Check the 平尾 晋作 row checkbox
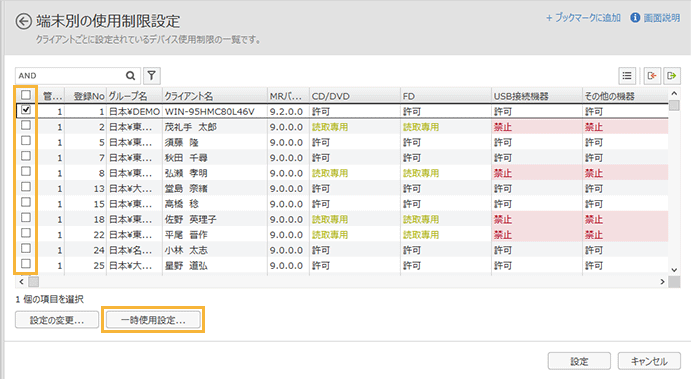Image resolution: width=691 pixels, height=379 pixels. pos(26,233)
